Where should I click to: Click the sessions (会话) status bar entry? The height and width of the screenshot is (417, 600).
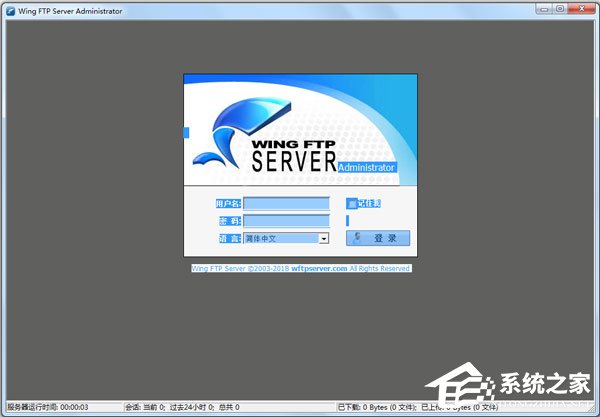click(x=182, y=407)
